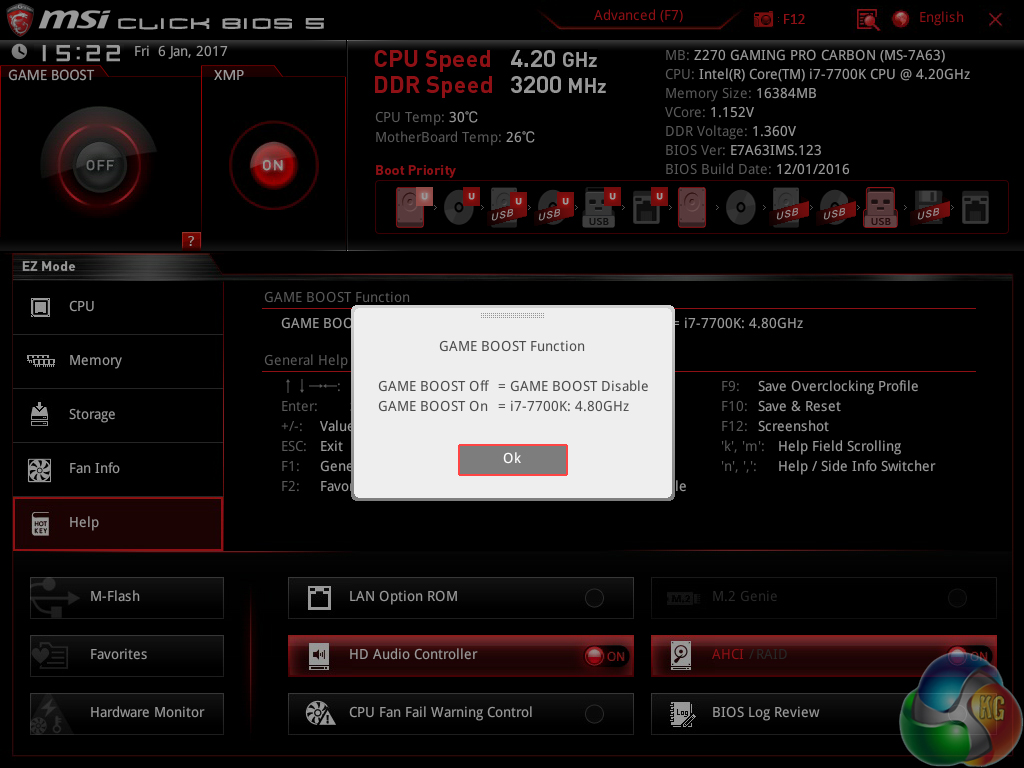This screenshot has height=768, width=1024.
Task: Click the clock icon beside the time
Action: coord(20,52)
